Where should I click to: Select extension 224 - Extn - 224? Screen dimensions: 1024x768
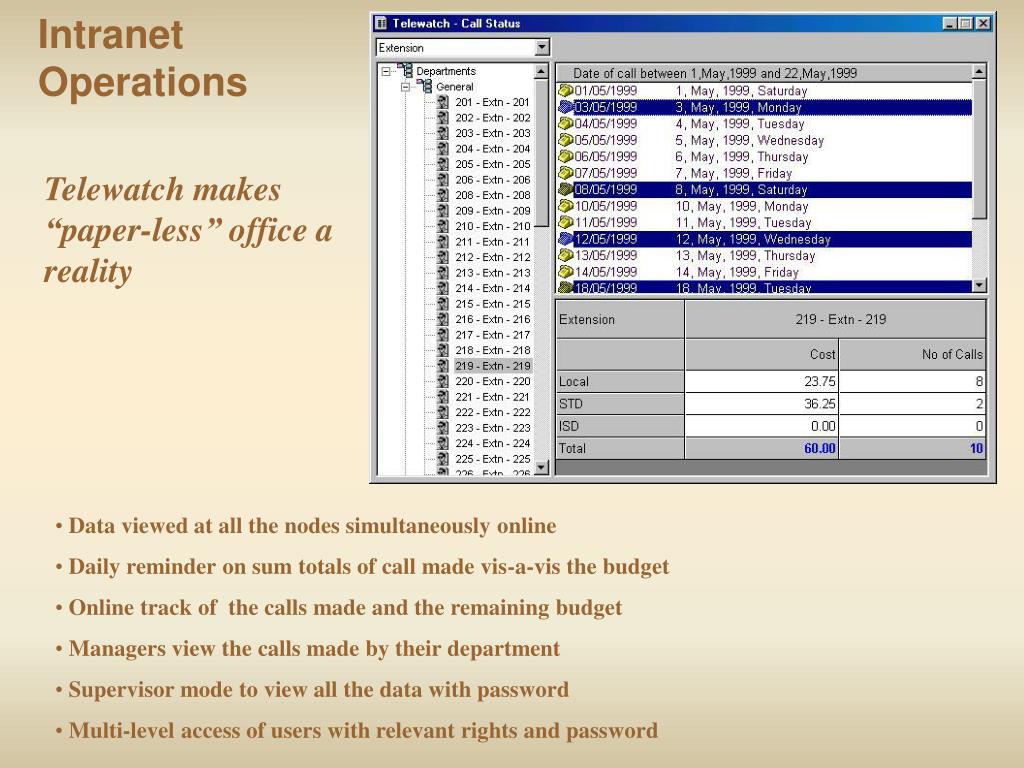pos(493,443)
